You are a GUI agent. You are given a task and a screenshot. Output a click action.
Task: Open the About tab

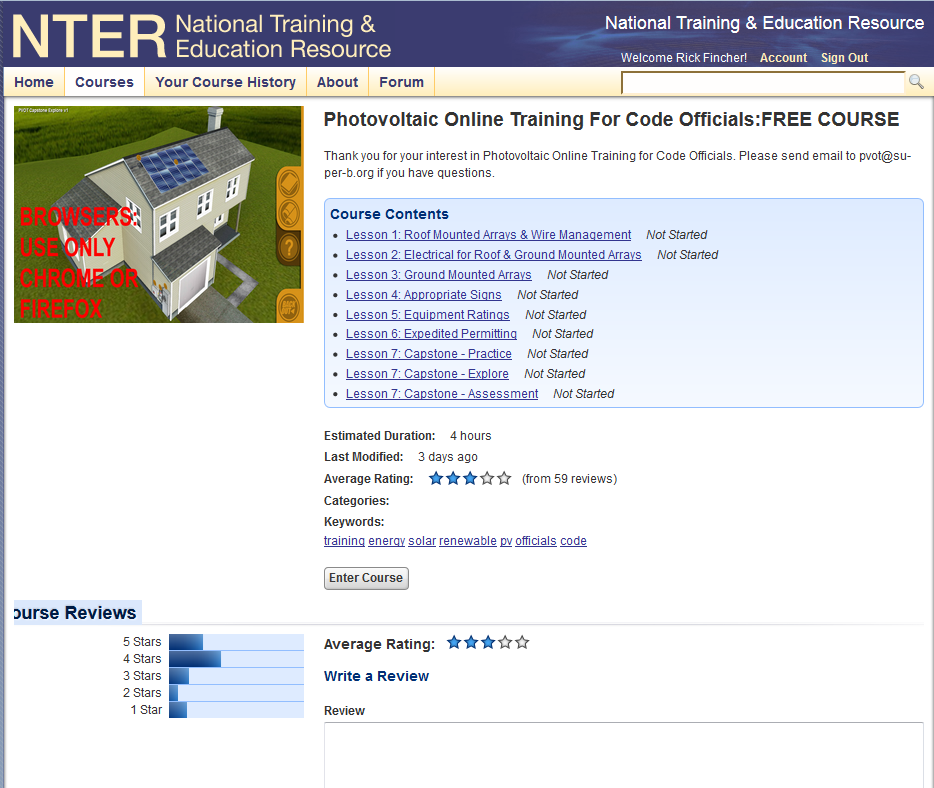pos(337,82)
